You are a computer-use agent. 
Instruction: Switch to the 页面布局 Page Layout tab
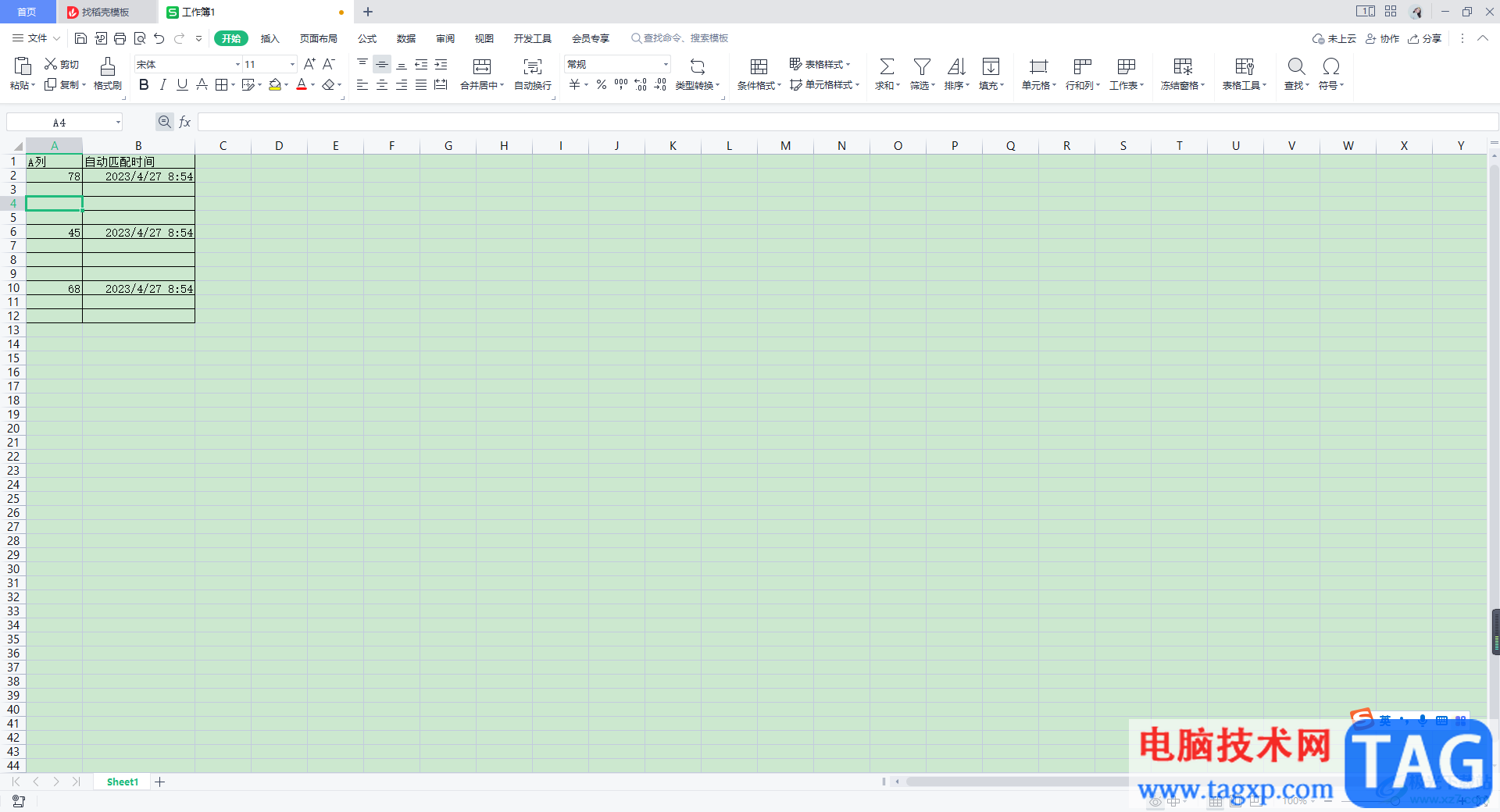tap(319, 38)
